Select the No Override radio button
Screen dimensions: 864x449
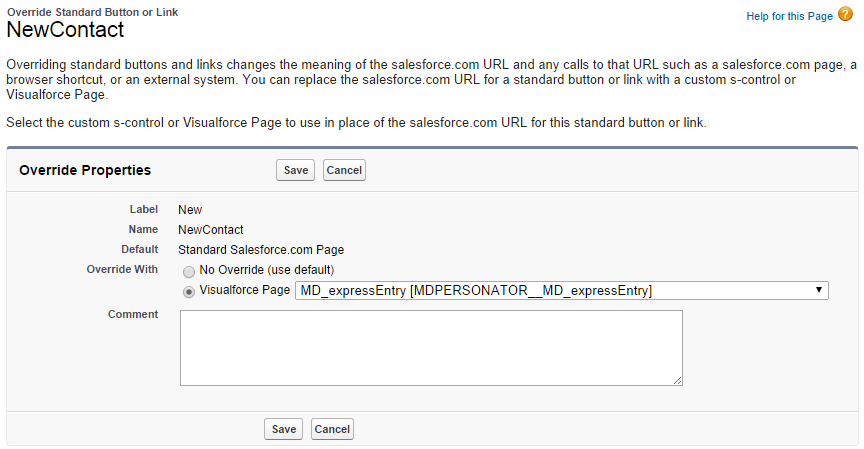(x=189, y=271)
